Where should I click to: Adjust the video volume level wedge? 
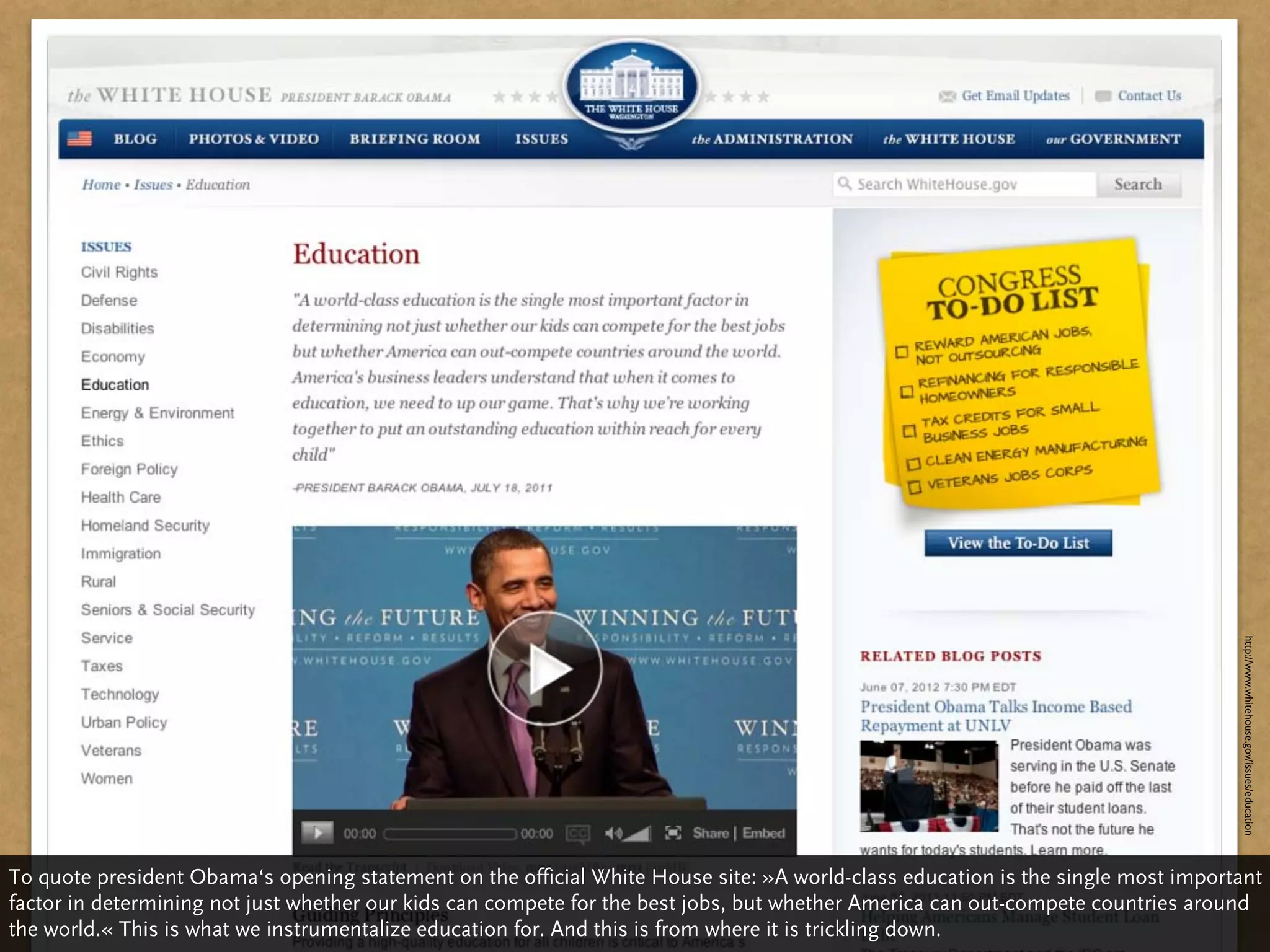pos(637,834)
